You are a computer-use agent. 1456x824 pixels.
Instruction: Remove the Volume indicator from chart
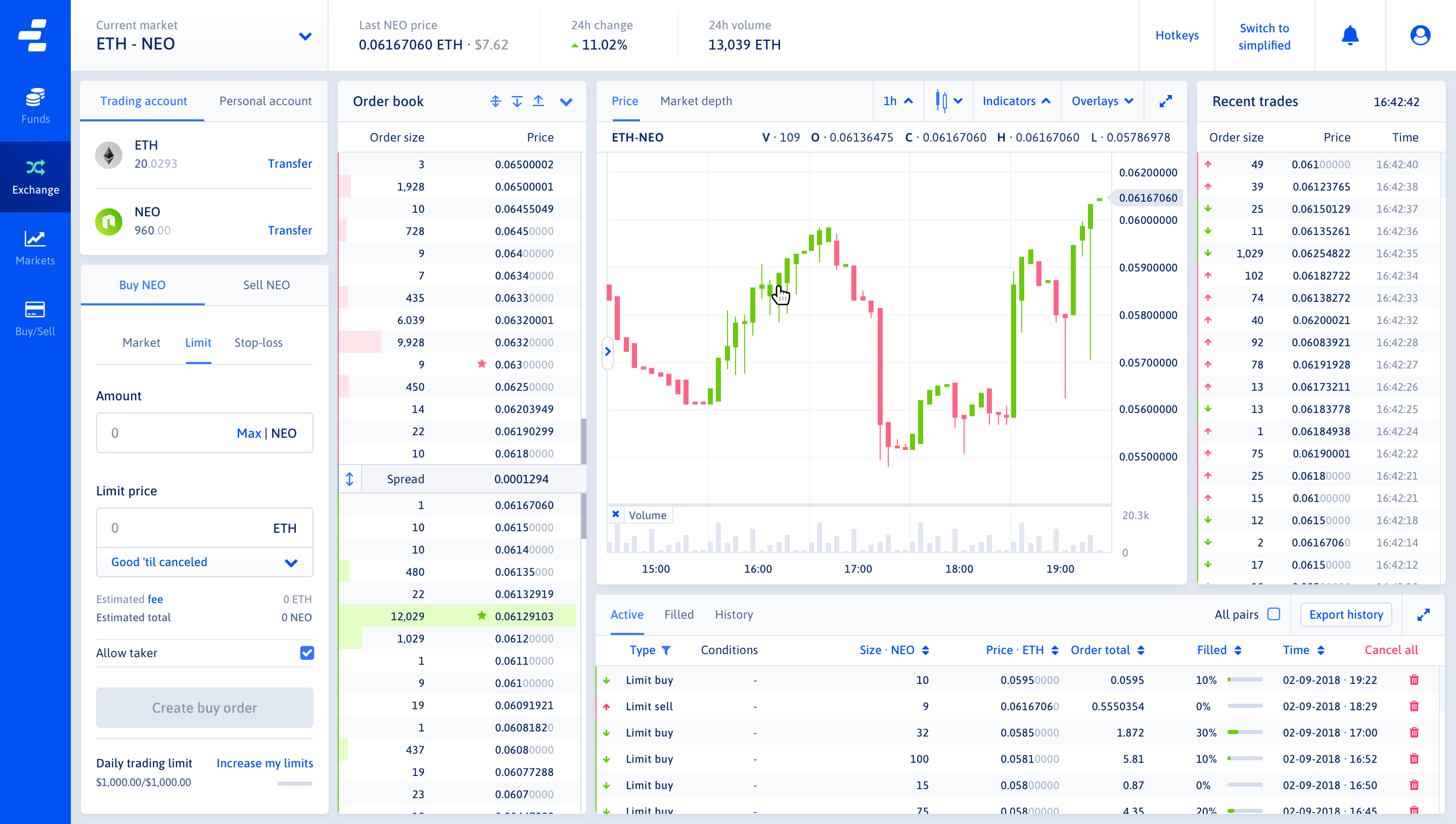pyautogui.click(x=616, y=515)
